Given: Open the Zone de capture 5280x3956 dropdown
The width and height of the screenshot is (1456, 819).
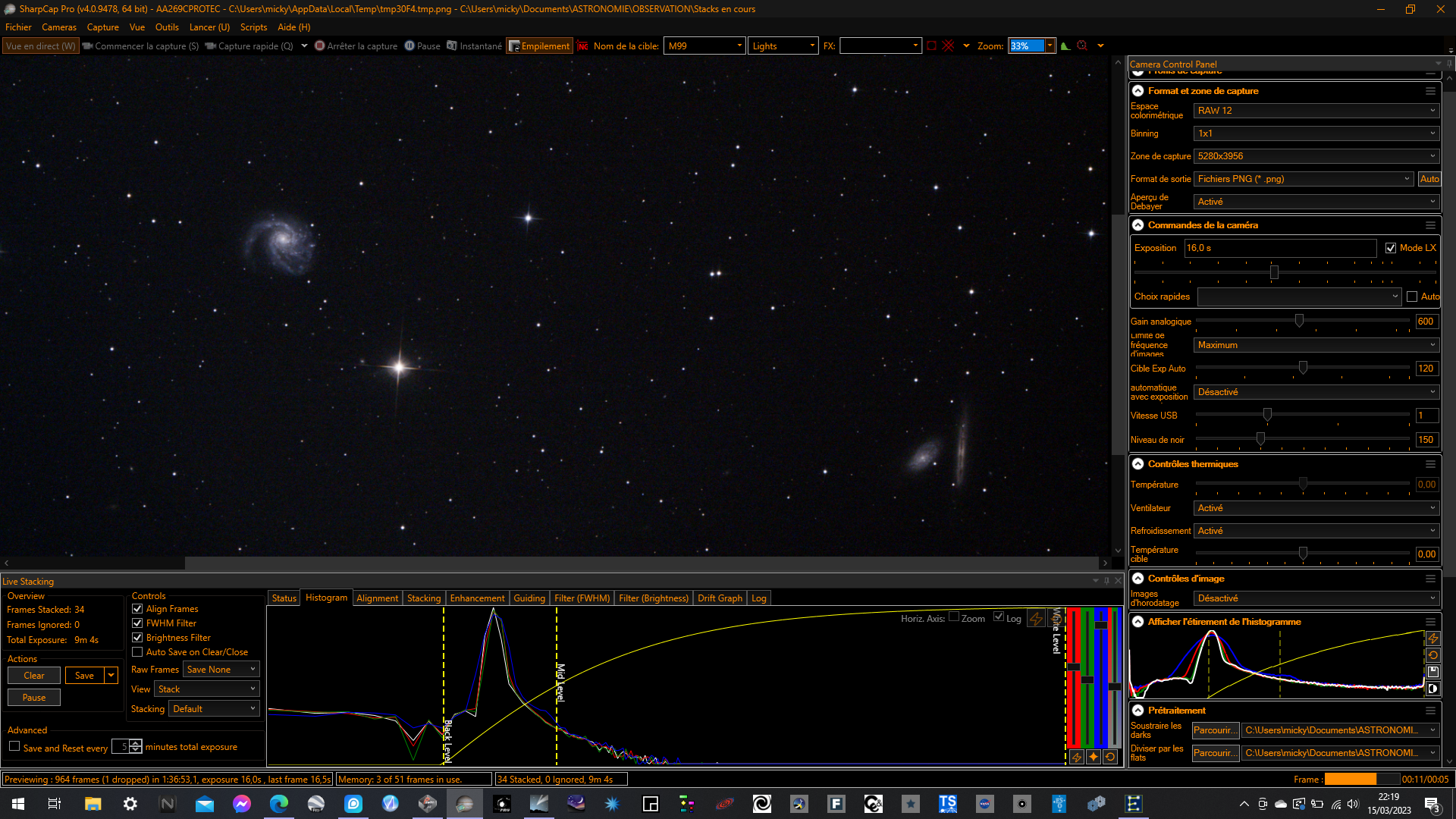Looking at the screenshot, I should pyautogui.click(x=1316, y=156).
